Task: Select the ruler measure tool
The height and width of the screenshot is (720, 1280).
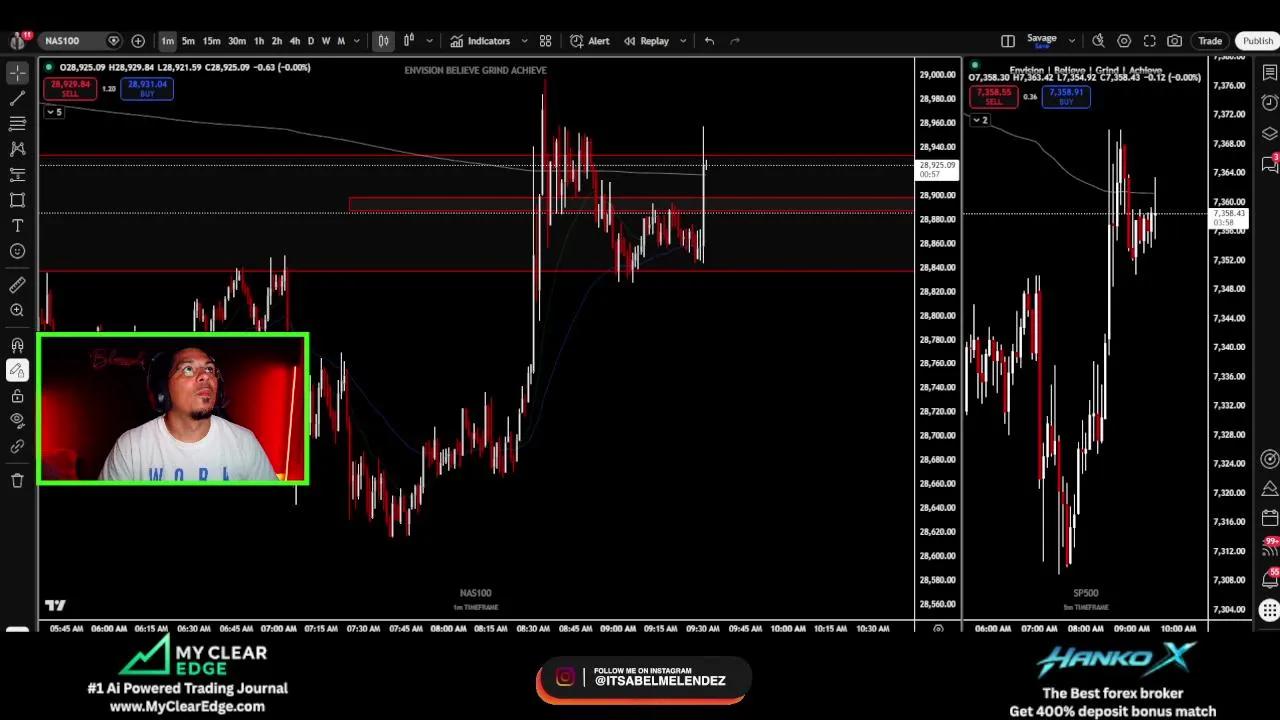Action: [x=17, y=285]
